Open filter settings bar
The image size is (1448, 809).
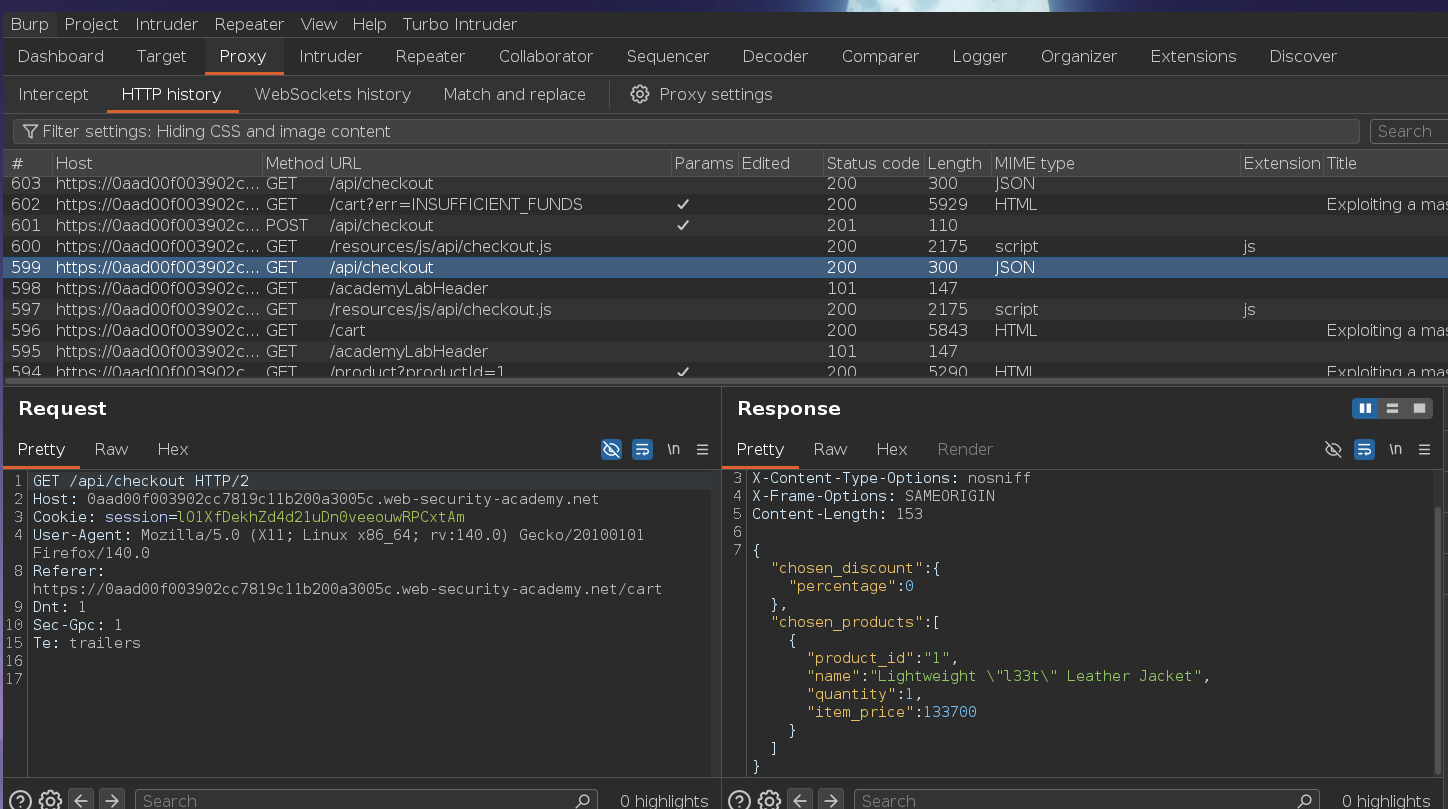point(686,131)
